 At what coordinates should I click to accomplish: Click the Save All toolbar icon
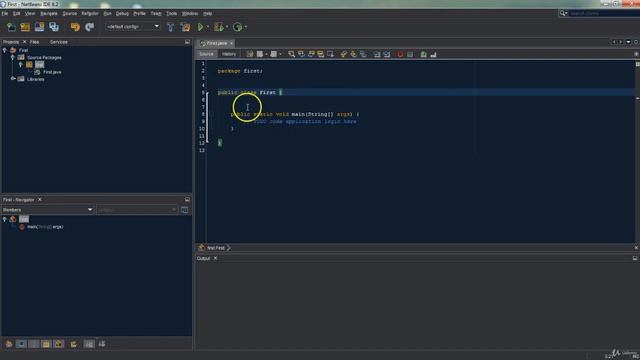pyautogui.click(x=54, y=27)
